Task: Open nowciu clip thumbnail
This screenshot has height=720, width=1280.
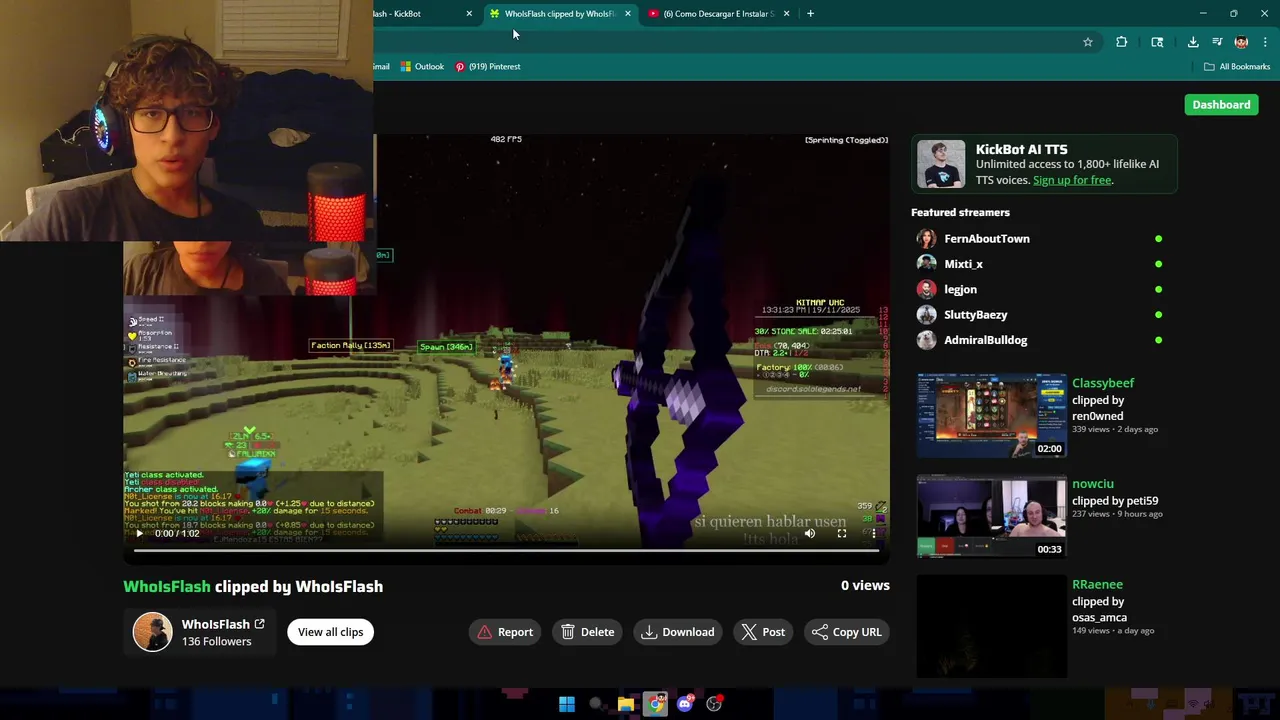Action: tap(992, 517)
